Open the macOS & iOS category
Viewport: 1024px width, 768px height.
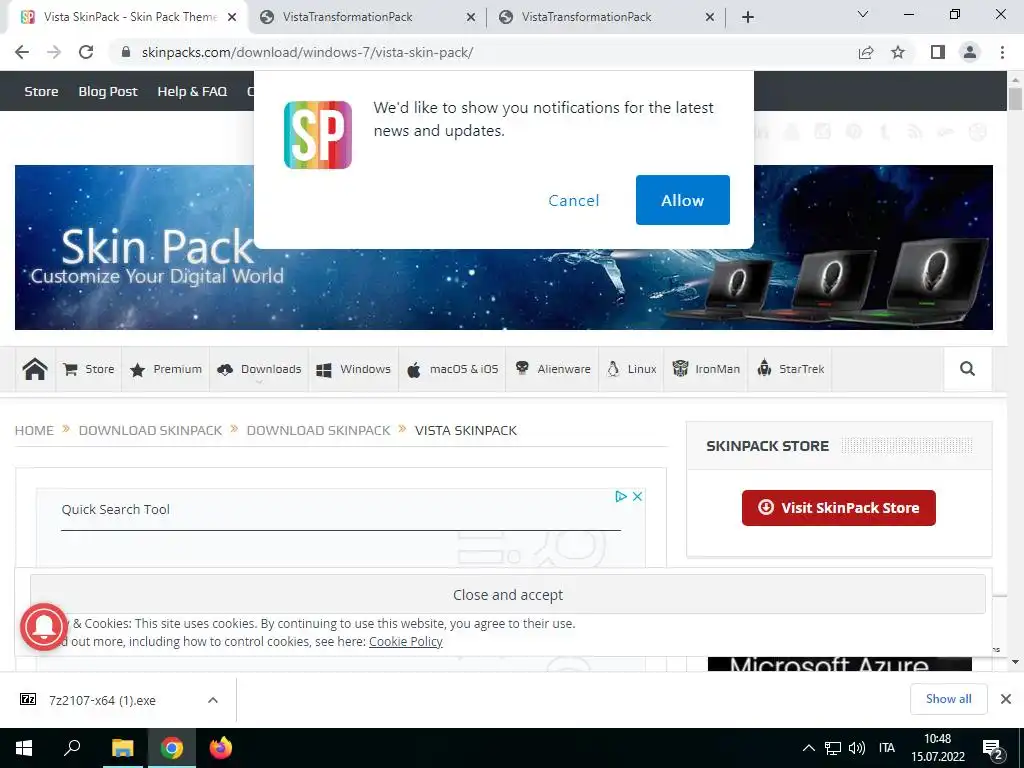pyautogui.click(x=453, y=369)
